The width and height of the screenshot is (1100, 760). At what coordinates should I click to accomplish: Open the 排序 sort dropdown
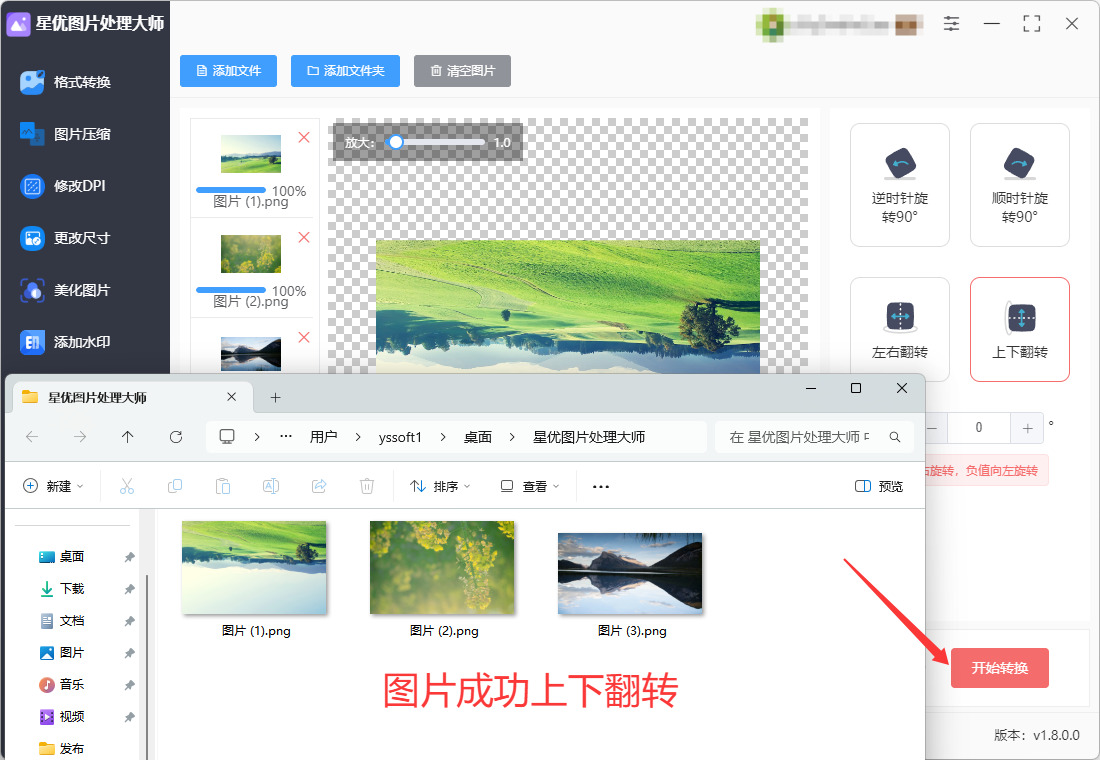click(x=440, y=486)
